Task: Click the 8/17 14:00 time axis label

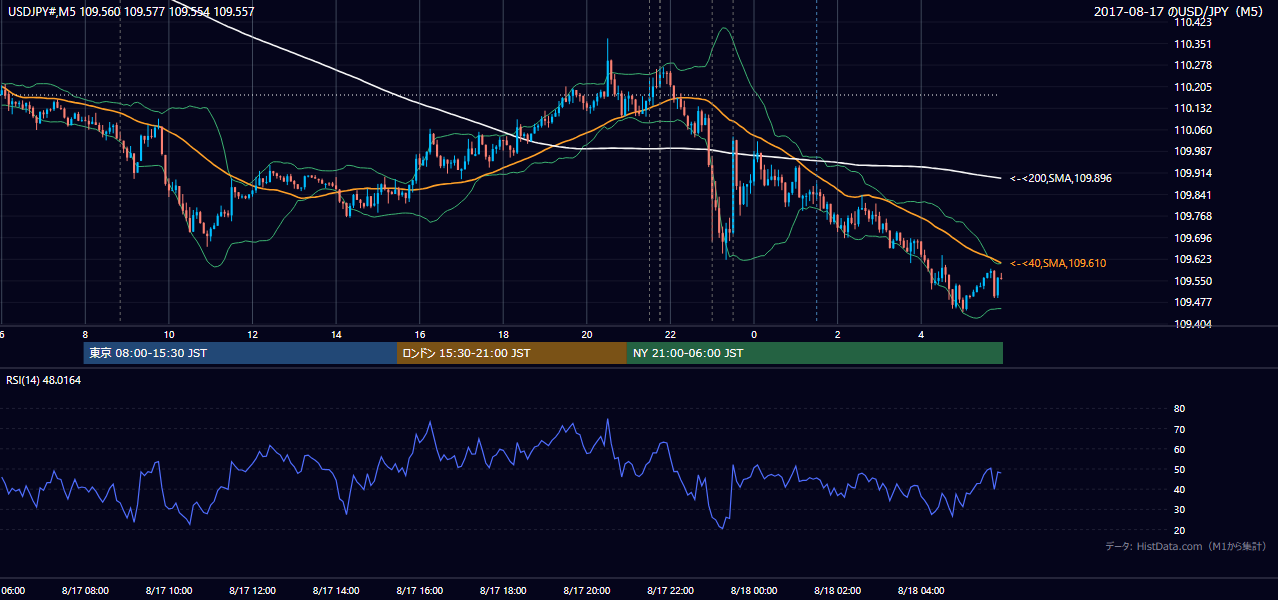Action: tap(336, 591)
